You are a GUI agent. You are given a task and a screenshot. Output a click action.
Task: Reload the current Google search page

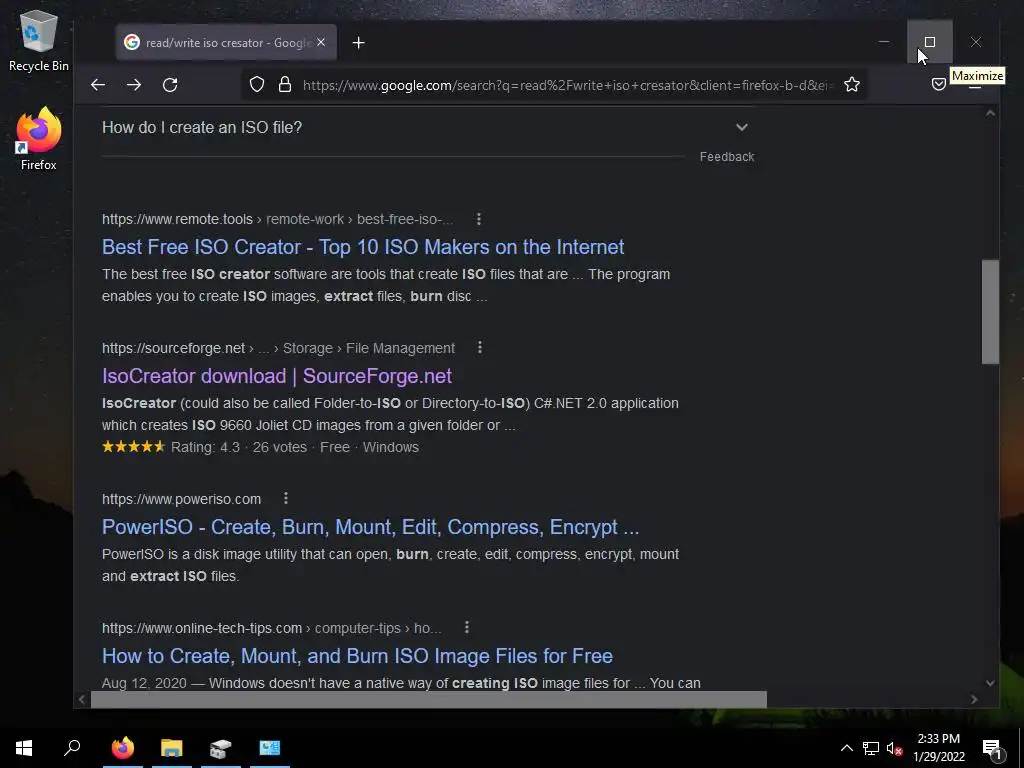click(x=170, y=85)
